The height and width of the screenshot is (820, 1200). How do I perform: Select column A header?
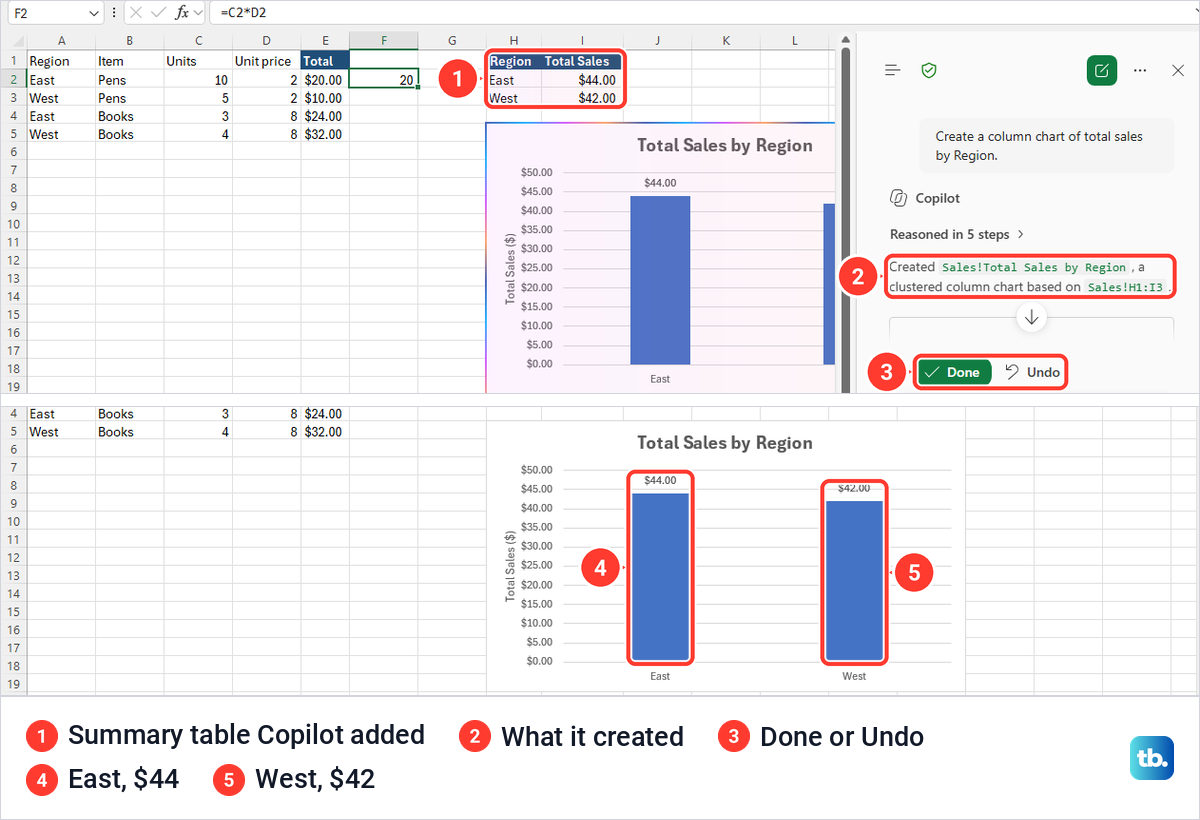pos(62,40)
